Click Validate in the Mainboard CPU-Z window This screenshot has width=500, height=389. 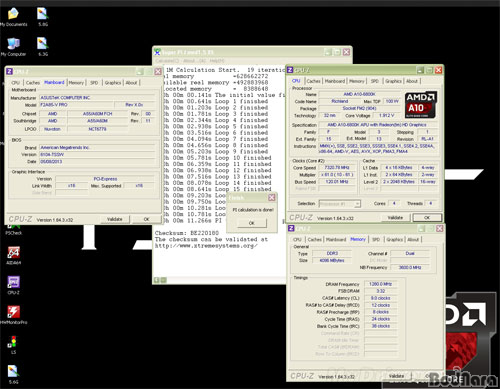coord(114,219)
